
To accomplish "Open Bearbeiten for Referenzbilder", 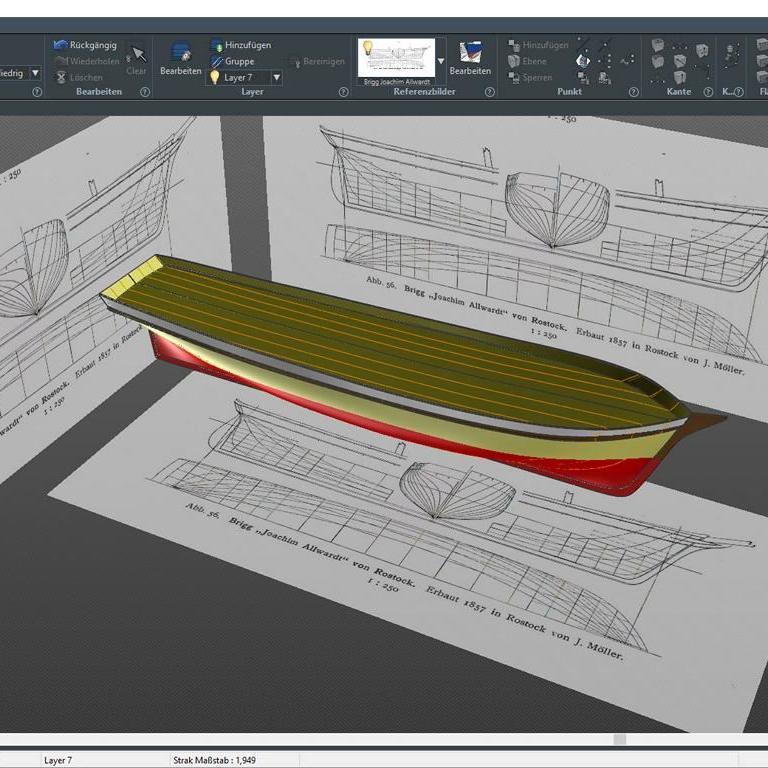I will click(470, 56).
